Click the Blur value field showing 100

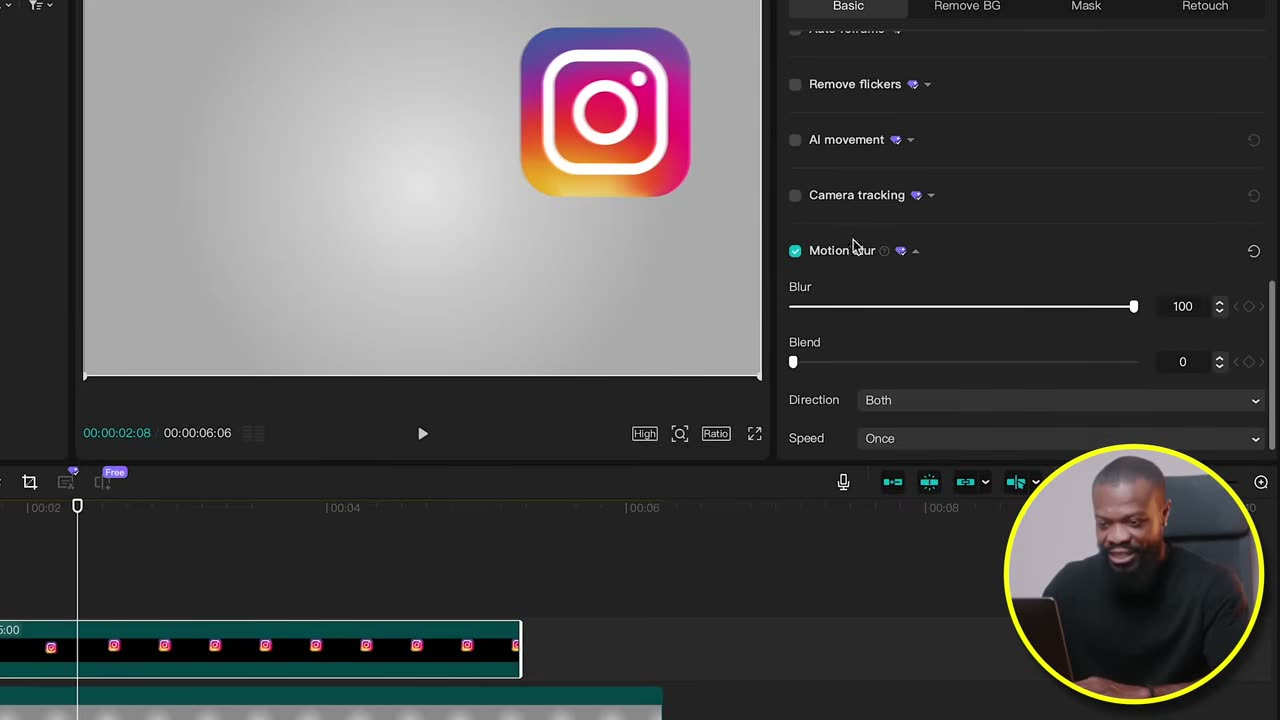1182,307
